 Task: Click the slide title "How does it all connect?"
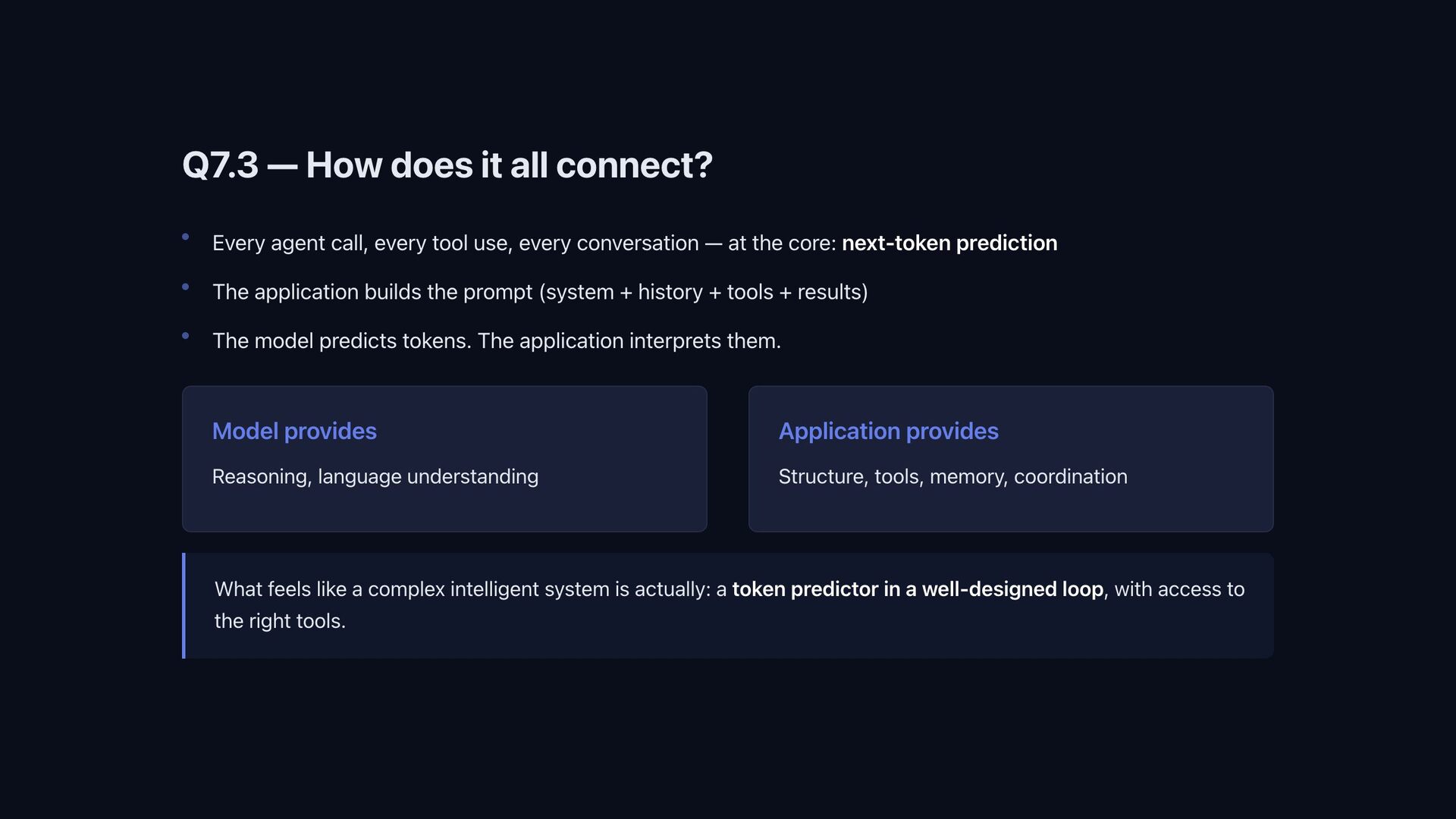pyautogui.click(x=509, y=165)
